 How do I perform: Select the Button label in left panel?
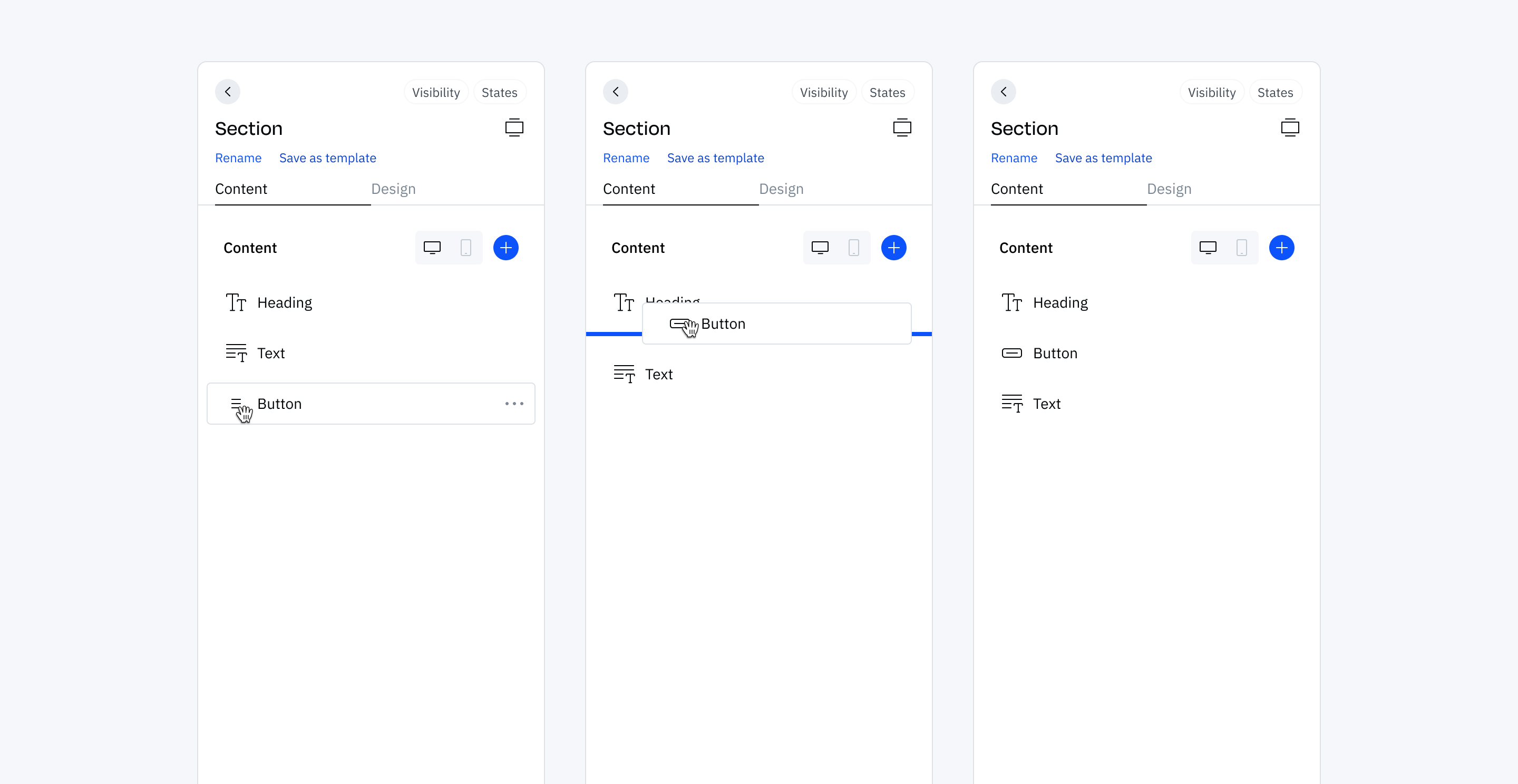tap(279, 404)
